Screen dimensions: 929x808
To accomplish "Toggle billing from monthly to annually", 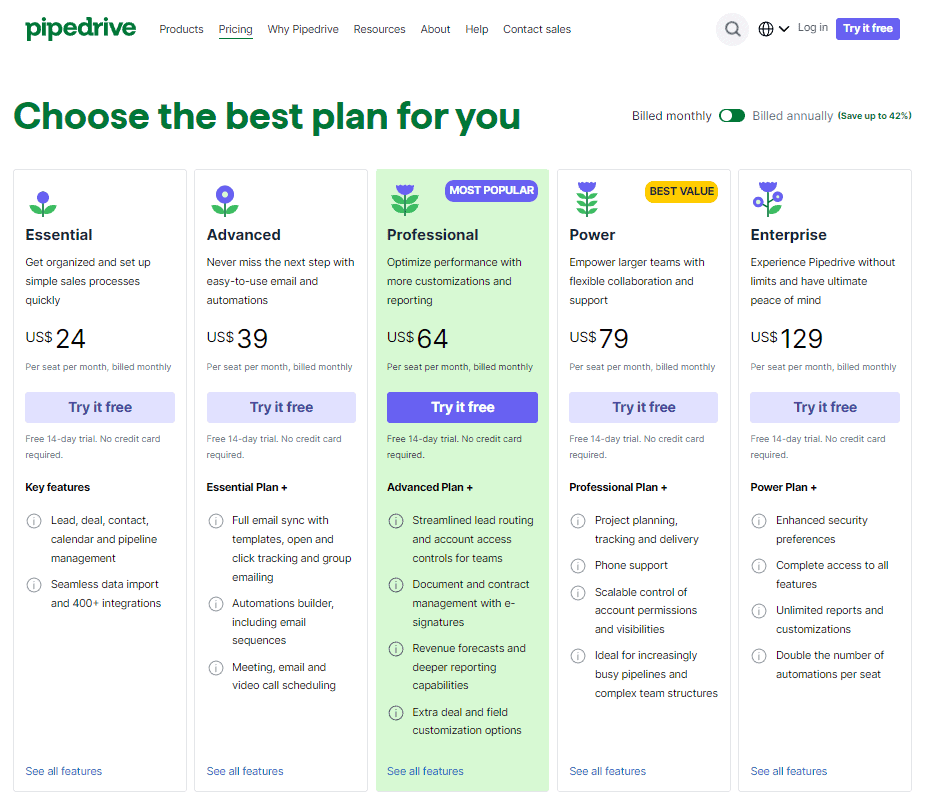I will [x=732, y=116].
